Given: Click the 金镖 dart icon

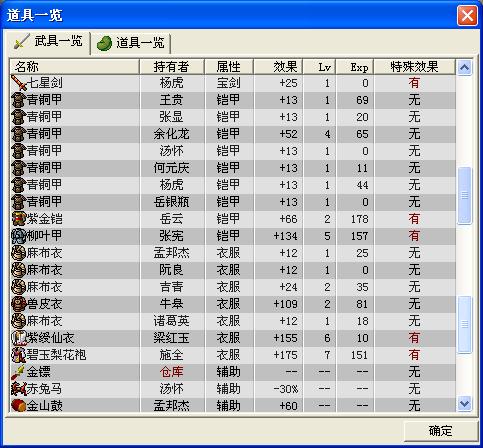Looking at the screenshot, I should pyautogui.click(x=19, y=372).
